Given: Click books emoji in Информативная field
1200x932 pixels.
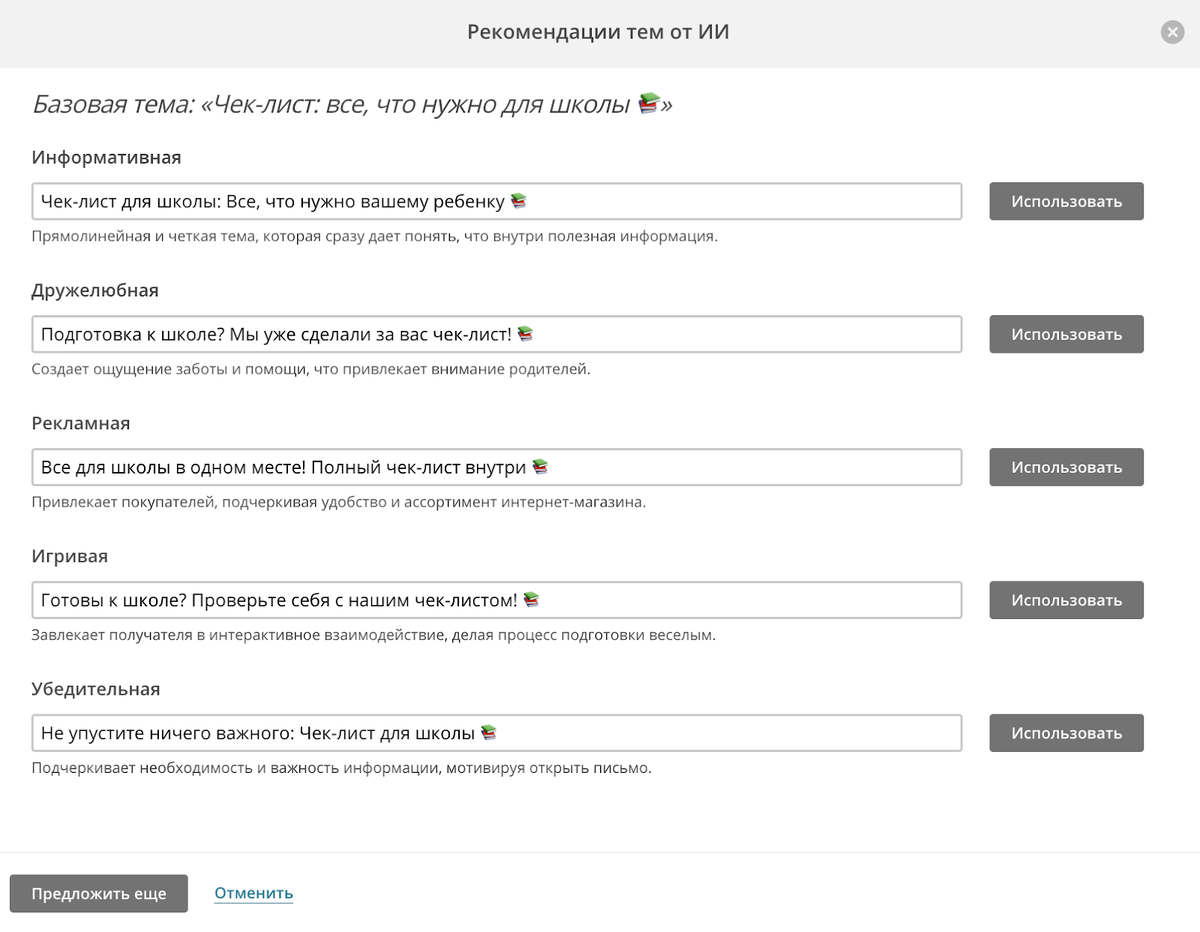Looking at the screenshot, I should [x=518, y=201].
